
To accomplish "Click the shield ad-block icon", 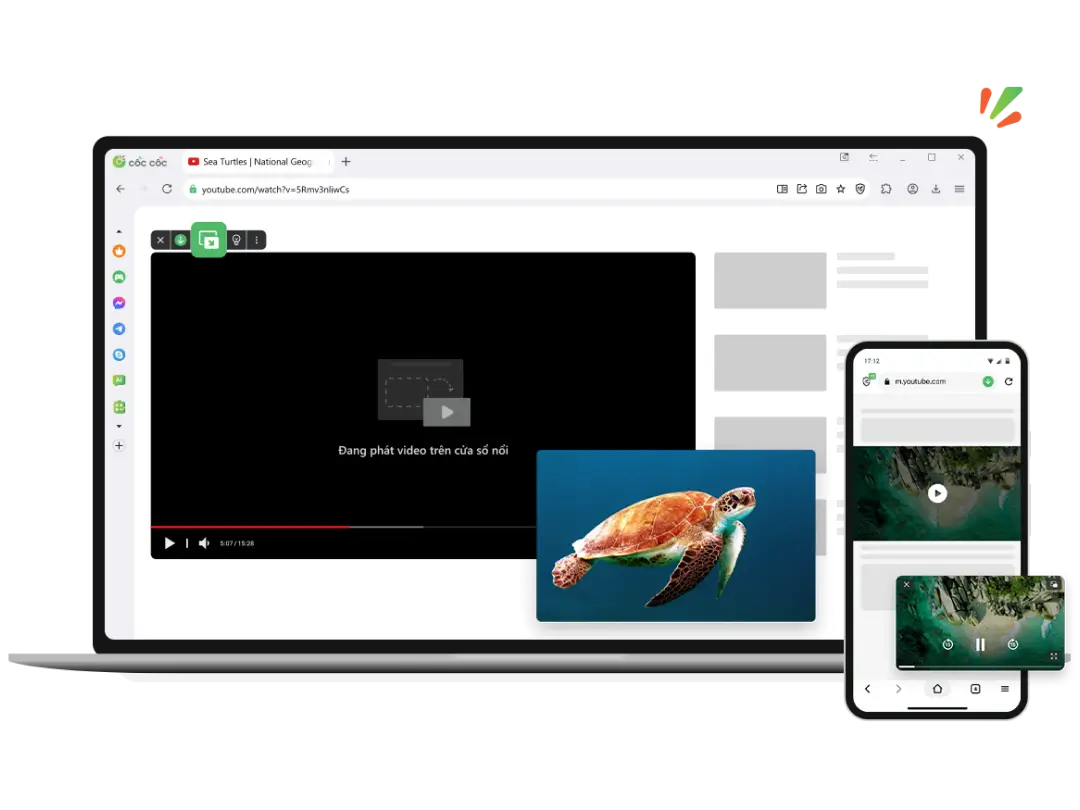I will tap(861, 189).
